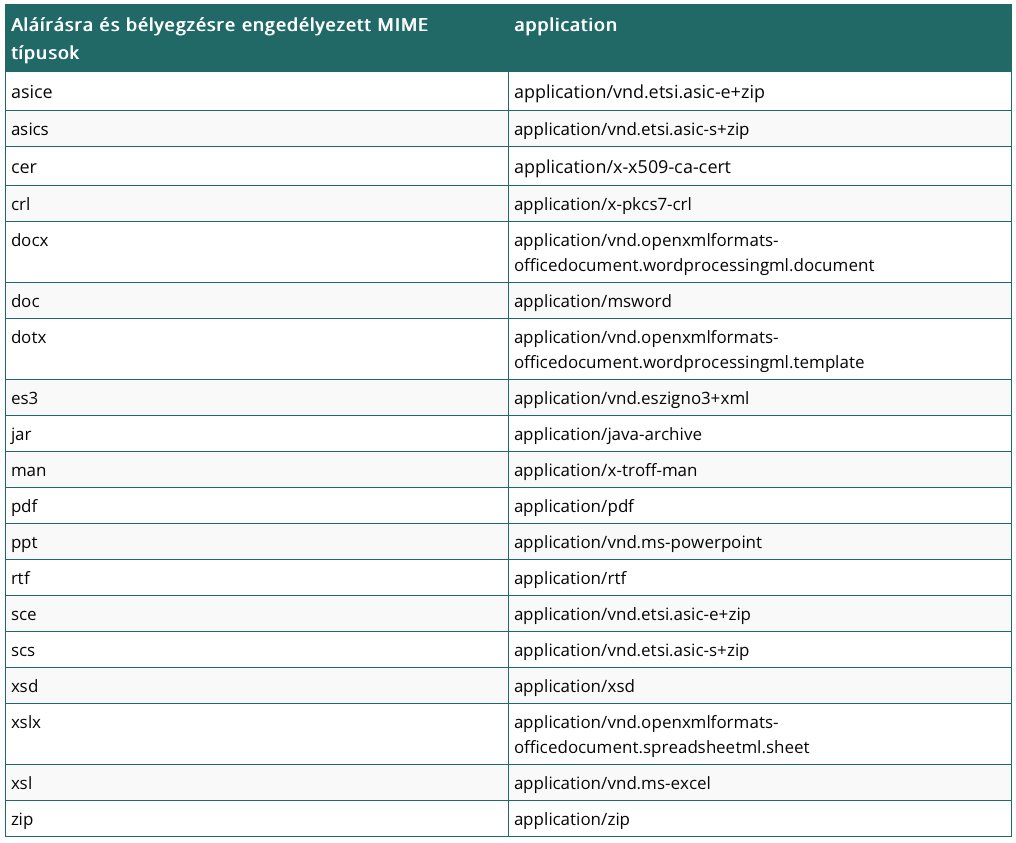Viewport: 1016px width, 843px height.
Task: Click 'application/zip' value
Action: [x=572, y=819]
